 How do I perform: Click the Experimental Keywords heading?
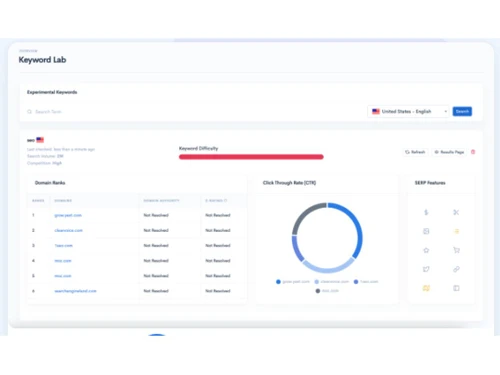pos(52,92)
